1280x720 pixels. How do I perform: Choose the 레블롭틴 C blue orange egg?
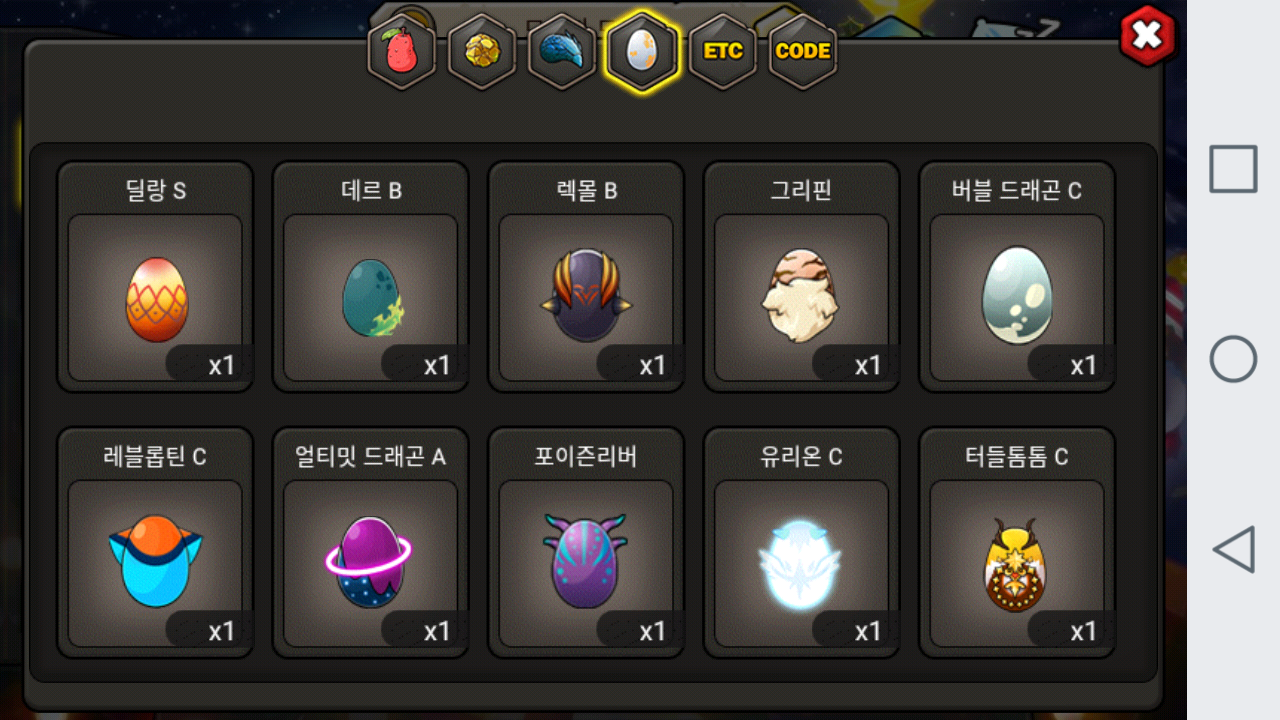(x=155, y=543)
